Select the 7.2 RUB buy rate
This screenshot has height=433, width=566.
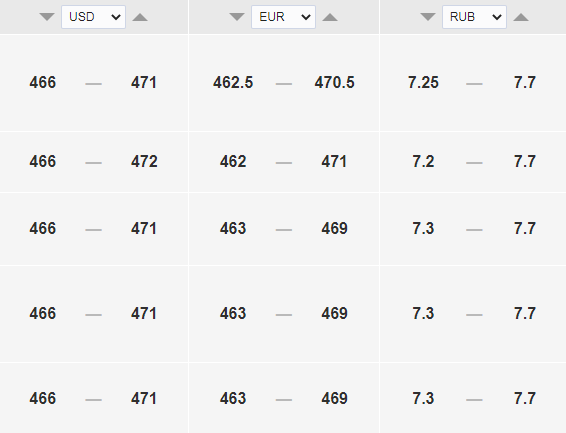pyautogui.click(x=423, y=161)
